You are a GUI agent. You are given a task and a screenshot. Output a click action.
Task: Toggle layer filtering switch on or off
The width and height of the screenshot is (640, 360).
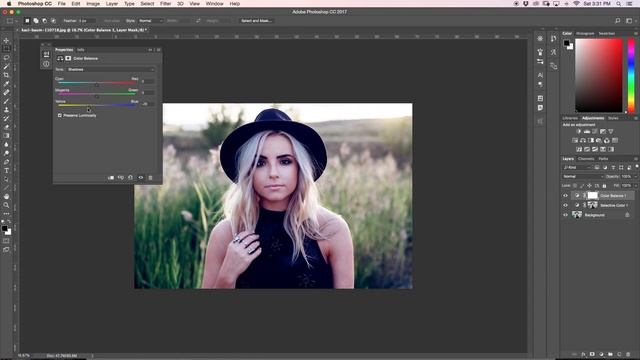636,167
